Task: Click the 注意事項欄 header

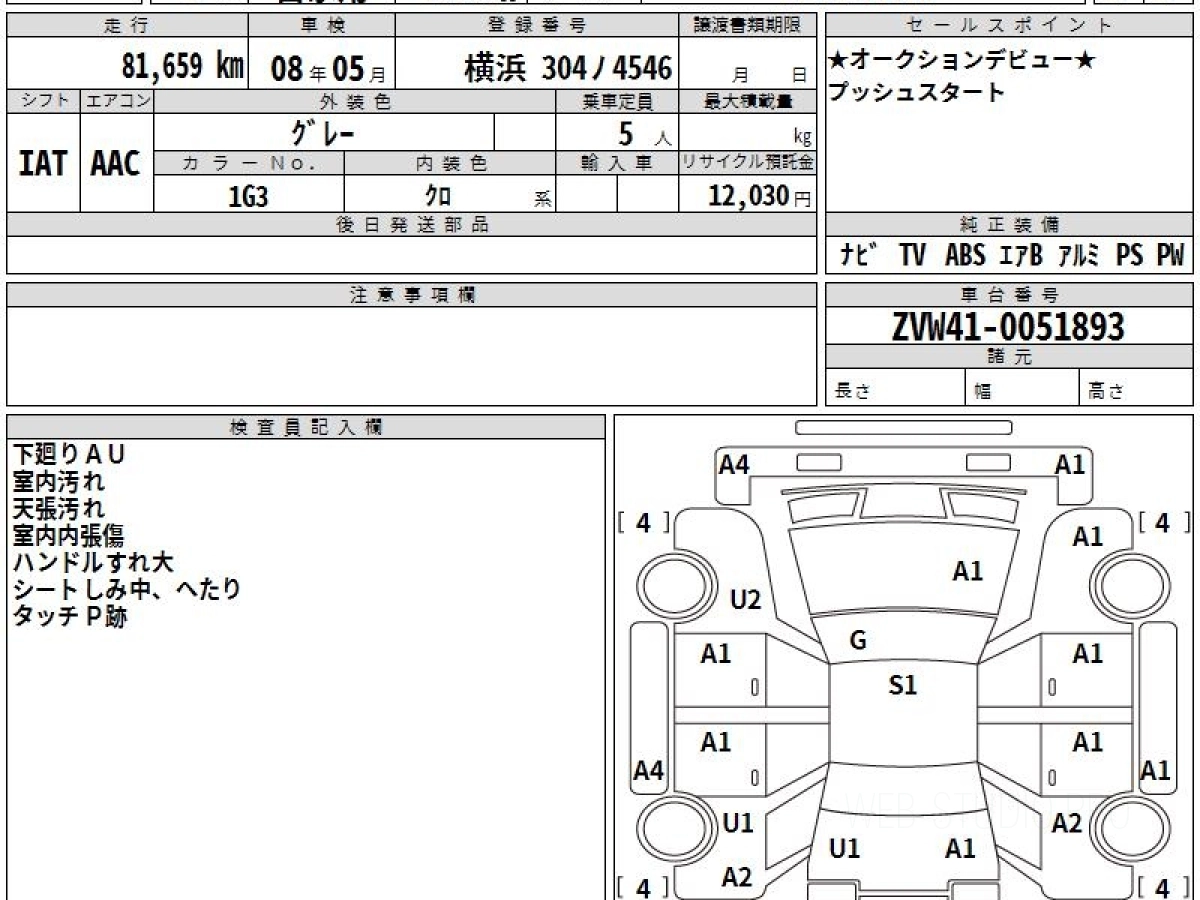Action: coord(412,295)
